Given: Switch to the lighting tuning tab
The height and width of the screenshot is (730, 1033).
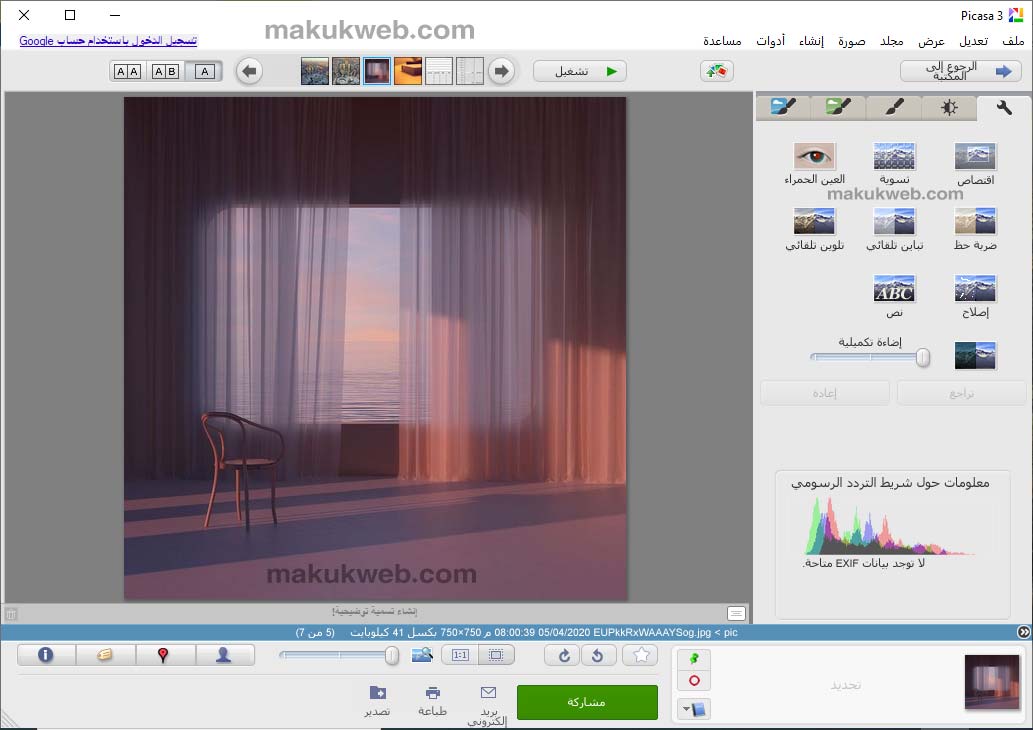Looking at the screenshot, I should coord(948,107).
